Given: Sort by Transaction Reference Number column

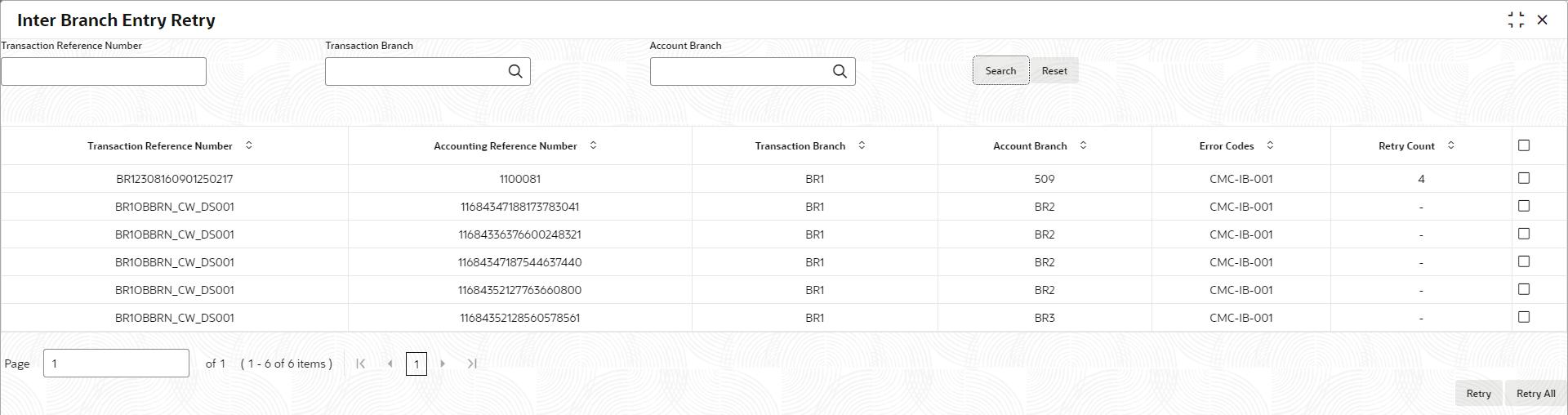Looking at the screenshot, I should 249,145.
